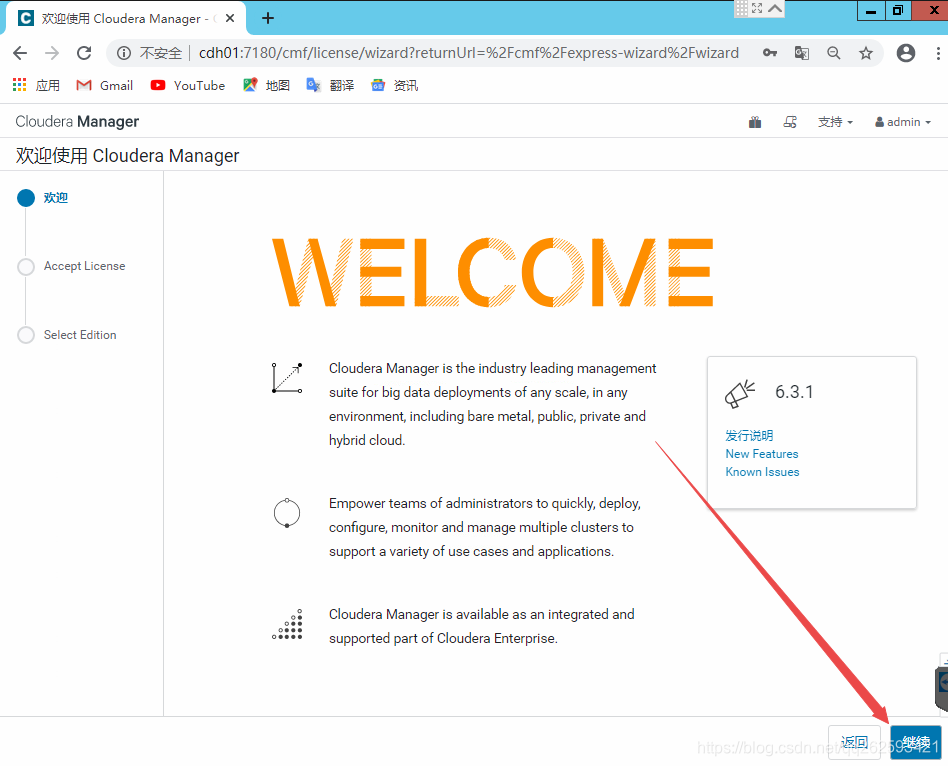Open the Chrome profile avatar icon

click(906, 53)
